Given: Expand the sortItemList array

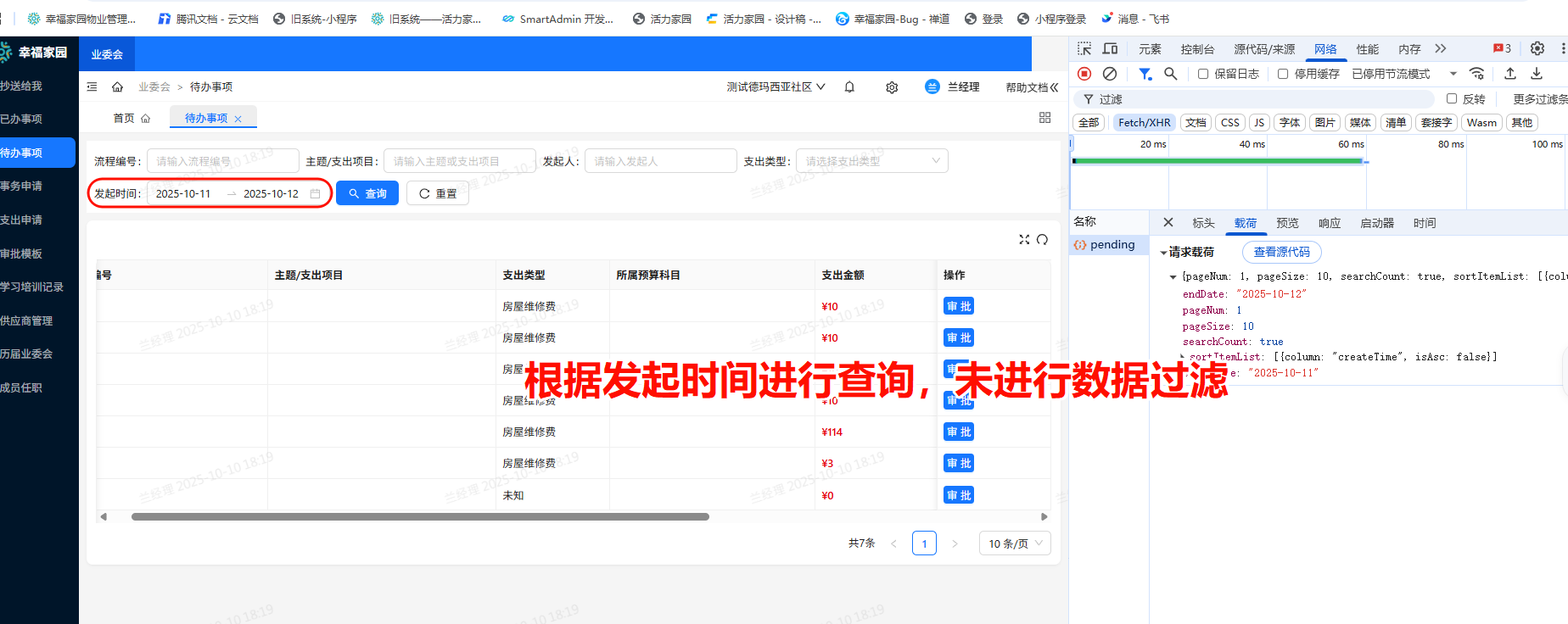Looking at the screenshot, I should [1183, 355].
